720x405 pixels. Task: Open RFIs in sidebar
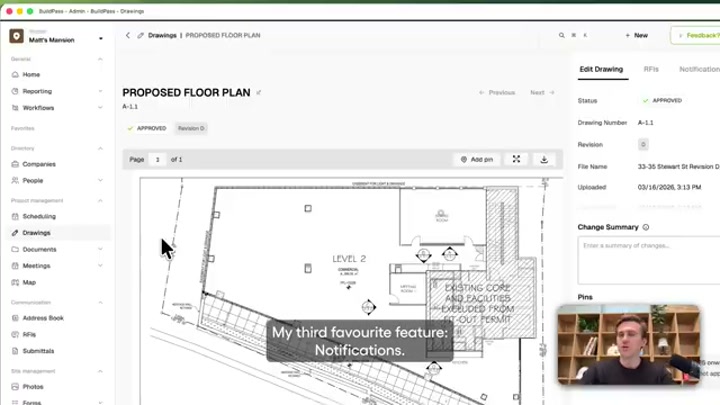point(29,334)
